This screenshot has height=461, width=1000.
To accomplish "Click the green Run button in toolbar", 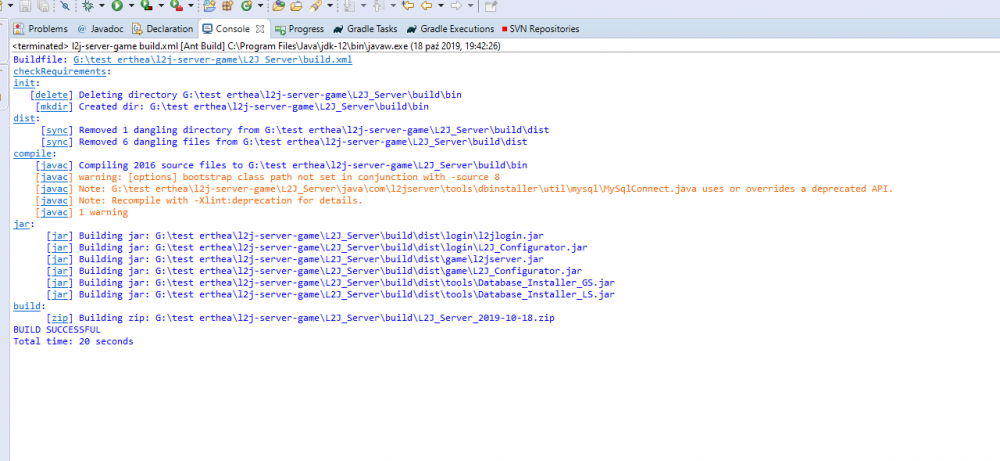I will pyautogui.click(x=117, y=6).
